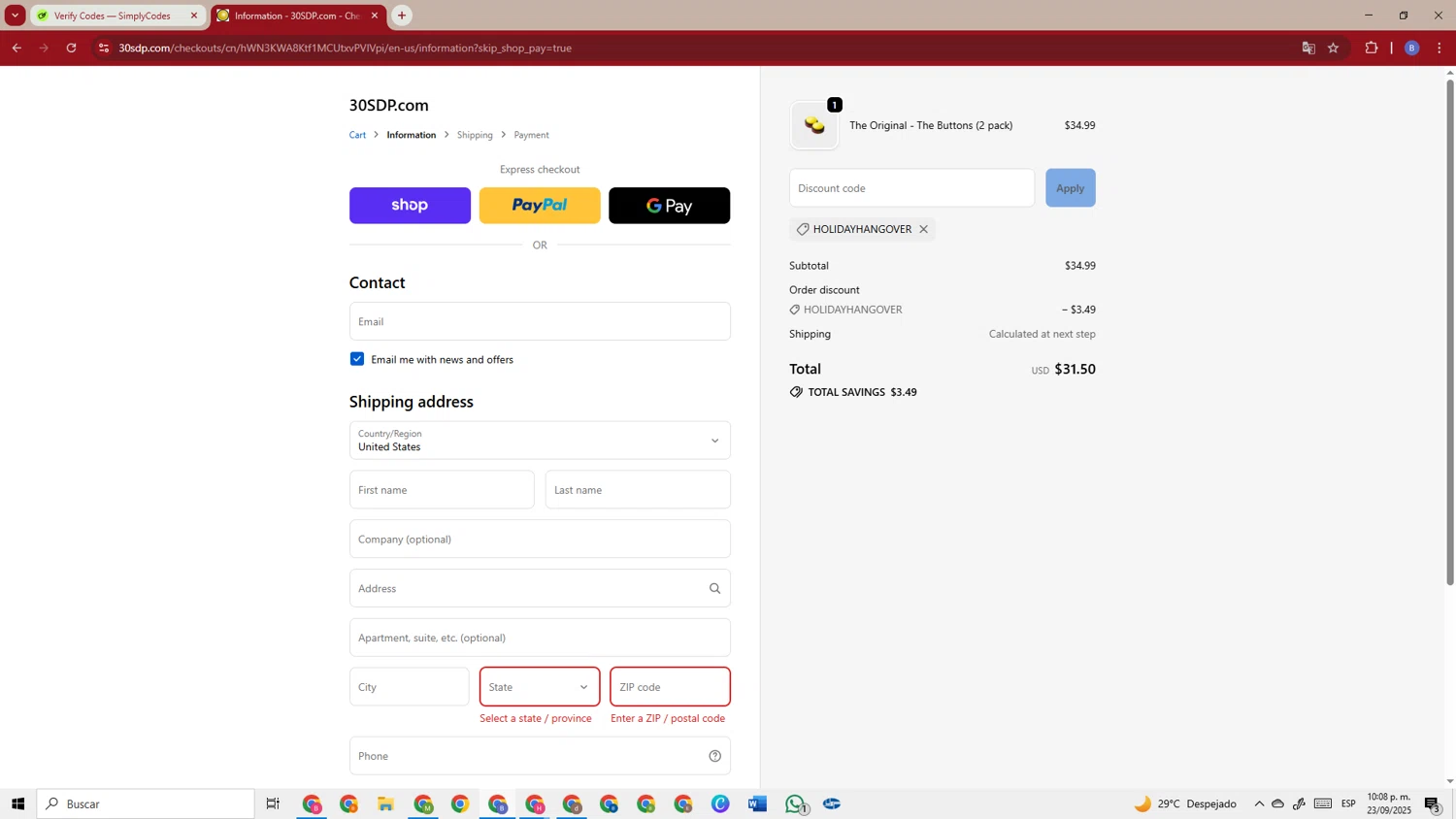
Task: Open the State dropdown
Action: click(x=540, y=687)
